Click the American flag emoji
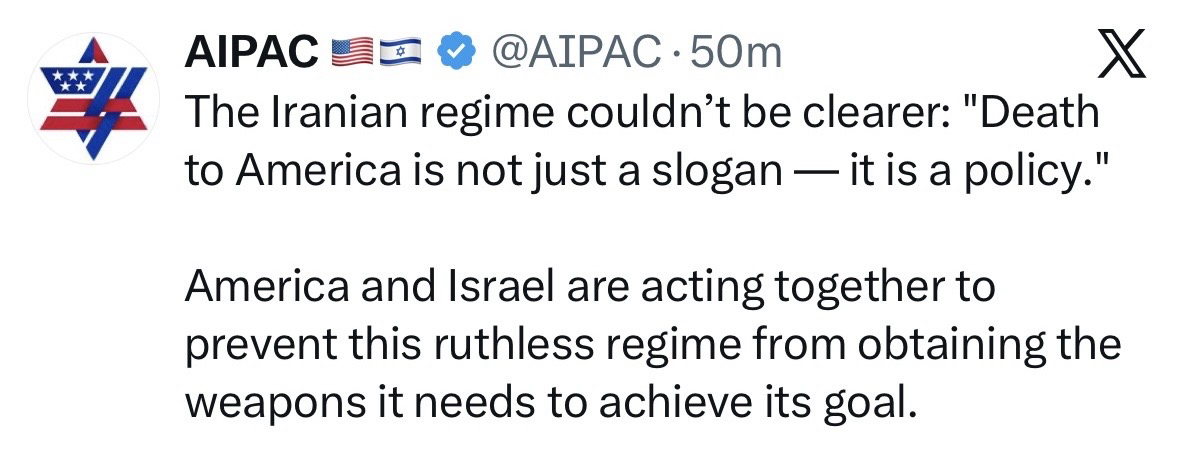Screen dimensions: 1179x450 [x=352, y=51]
